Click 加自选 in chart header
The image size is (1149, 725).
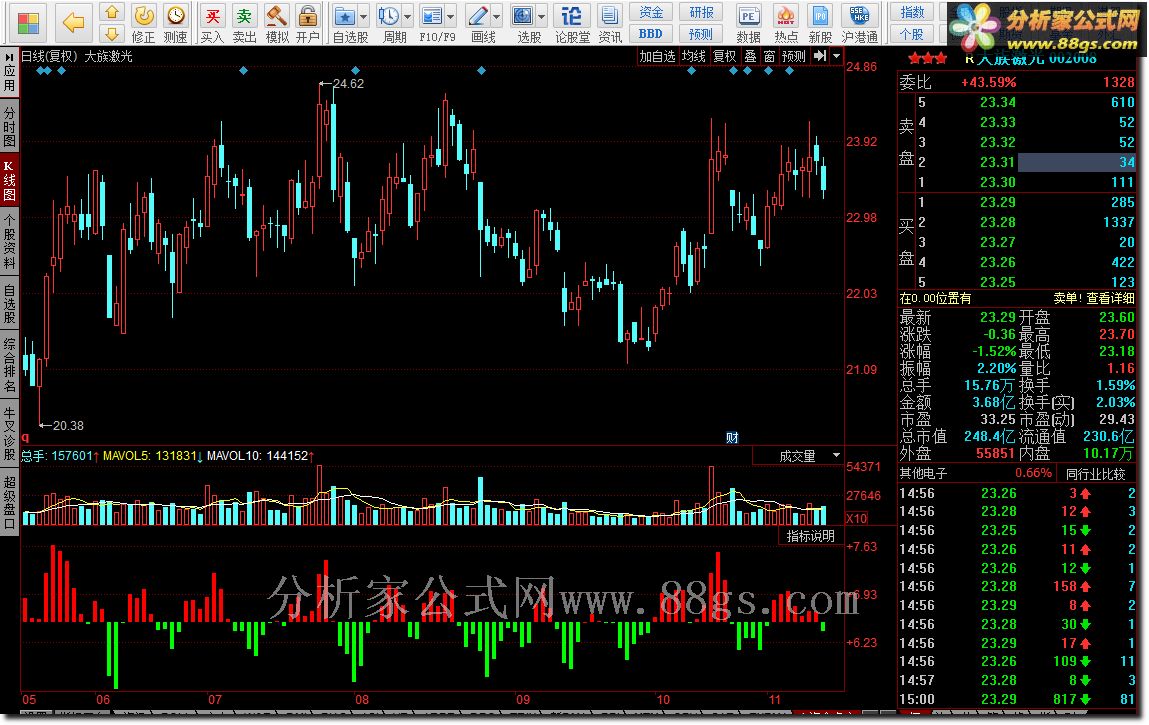pos(657,56)
